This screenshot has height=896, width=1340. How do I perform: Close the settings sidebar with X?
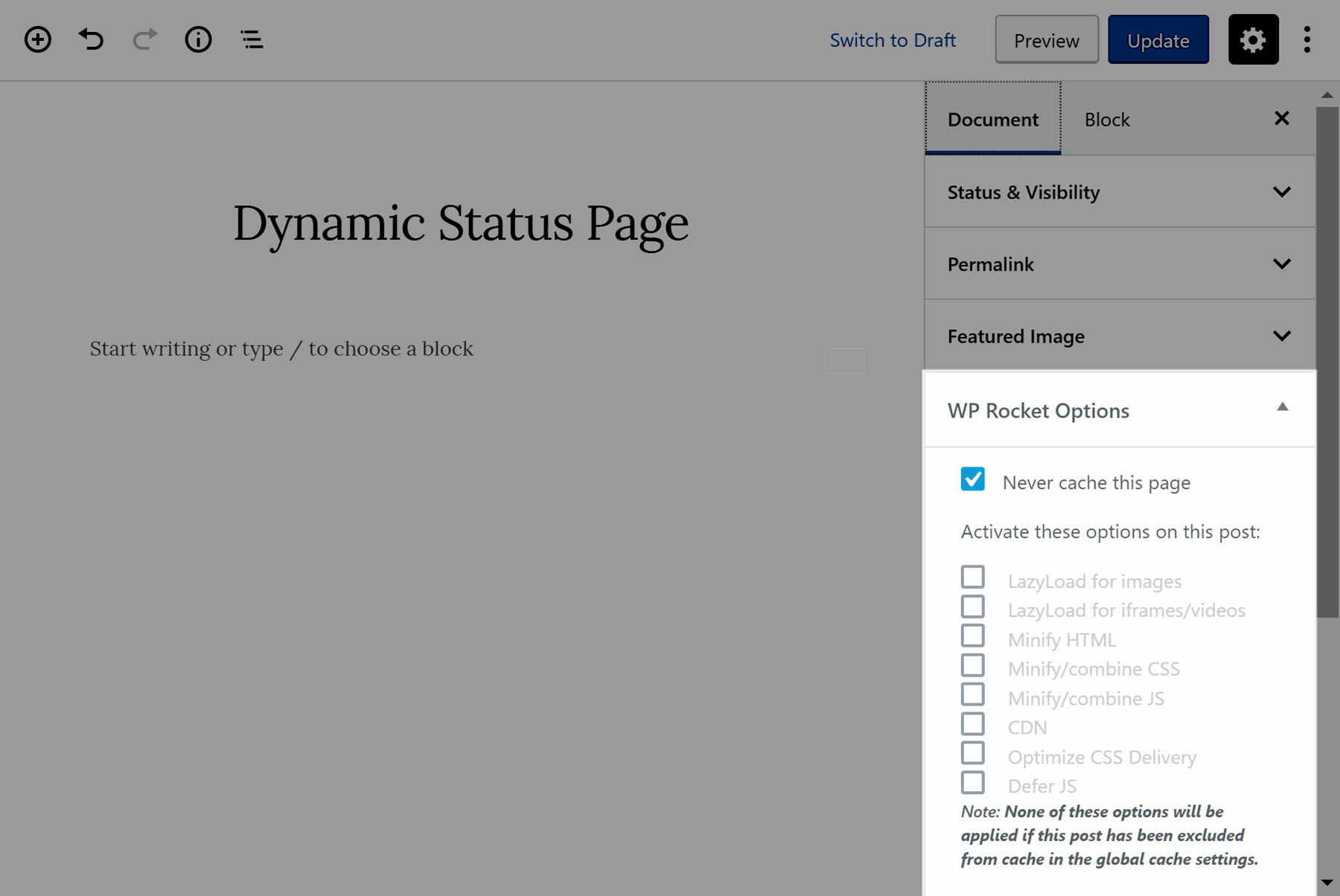point(1281,118)
